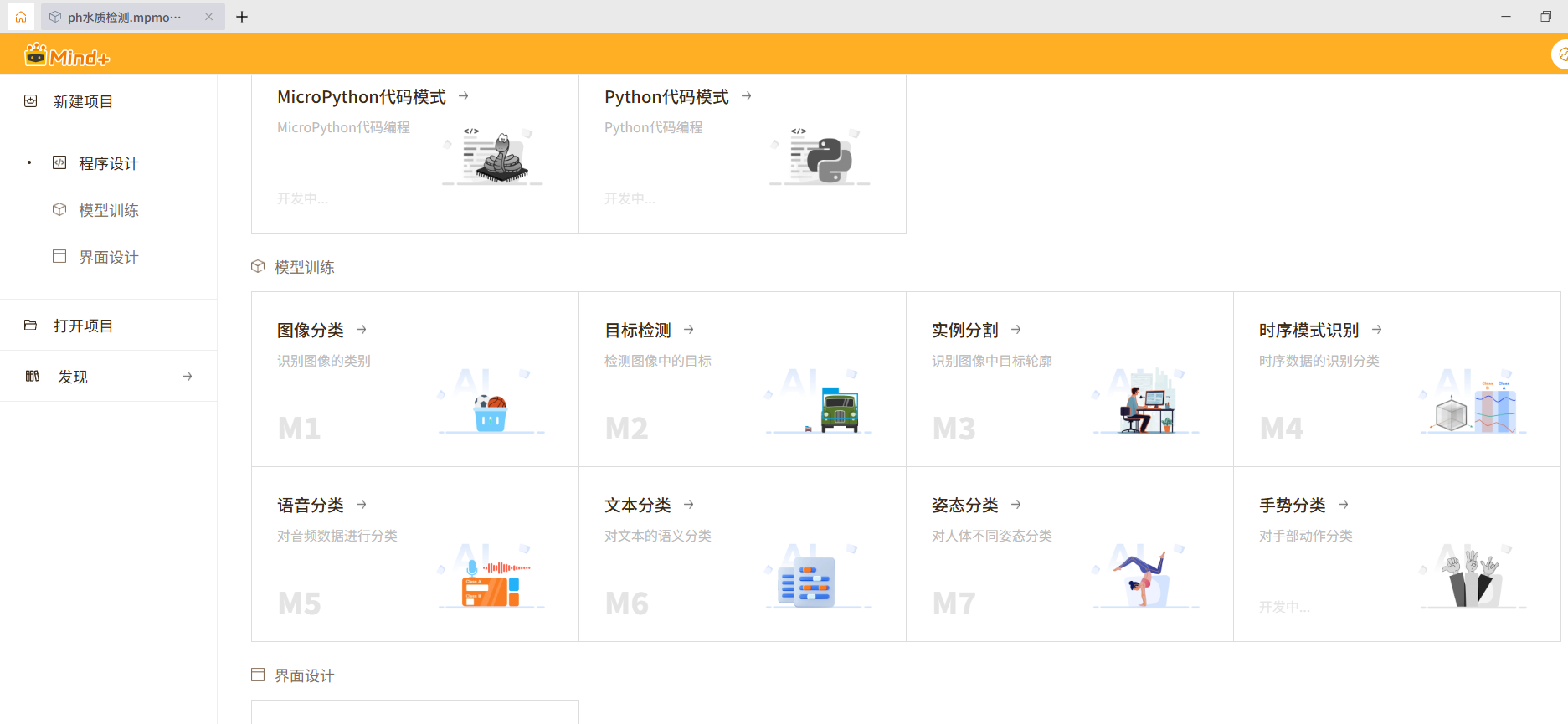This screenshot has width=1568, height=724.
Task: Click the 模型训练 cube icon in sidebar
Action: click(x=59, y=209)
